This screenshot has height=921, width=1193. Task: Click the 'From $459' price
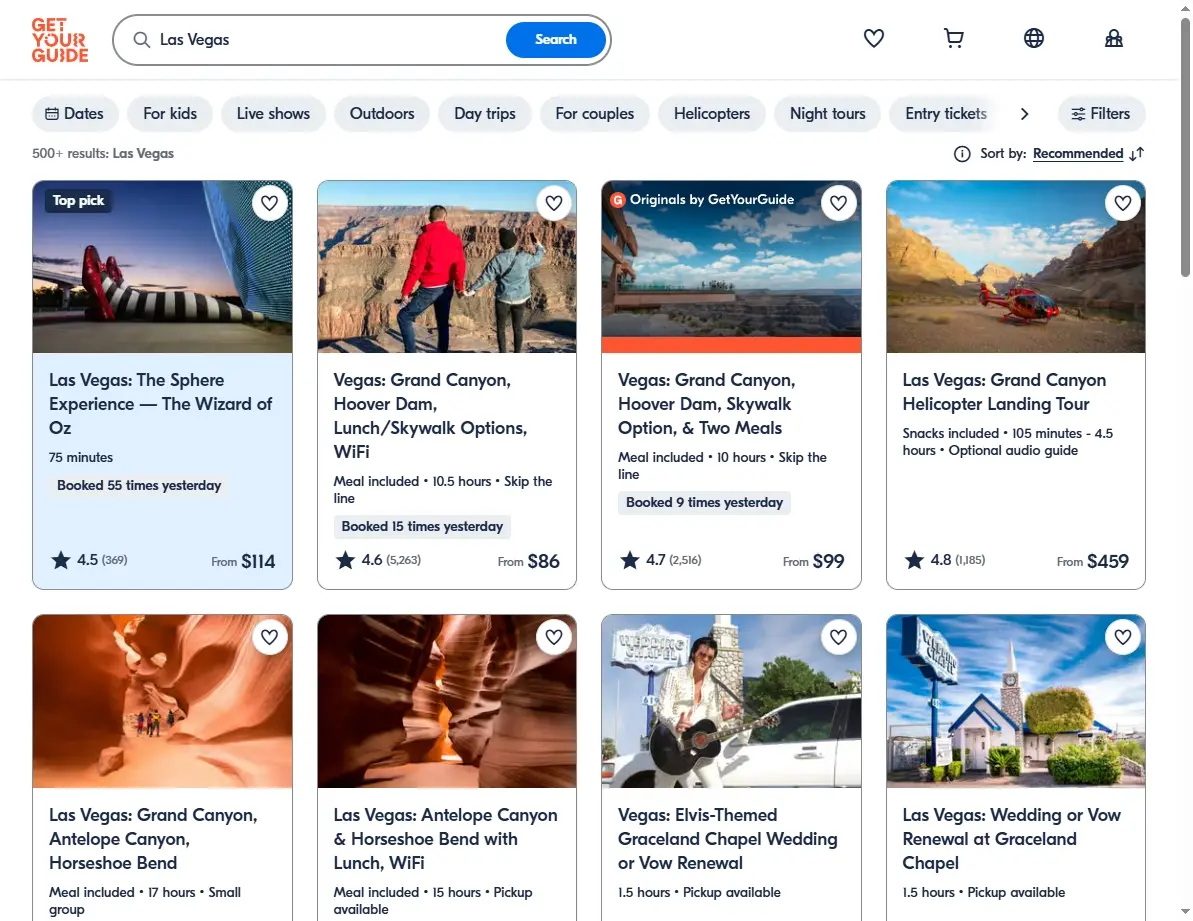coord(1093,561)
